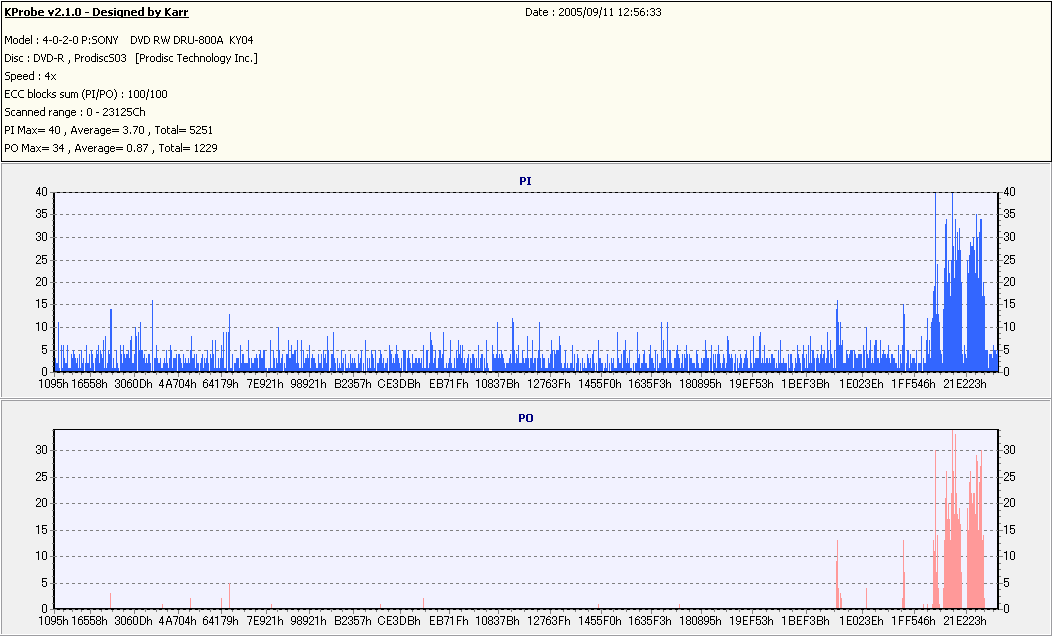1052x636 pixels.
Task: Click the B2357h label under the PI chart
Action: [353, 384]
